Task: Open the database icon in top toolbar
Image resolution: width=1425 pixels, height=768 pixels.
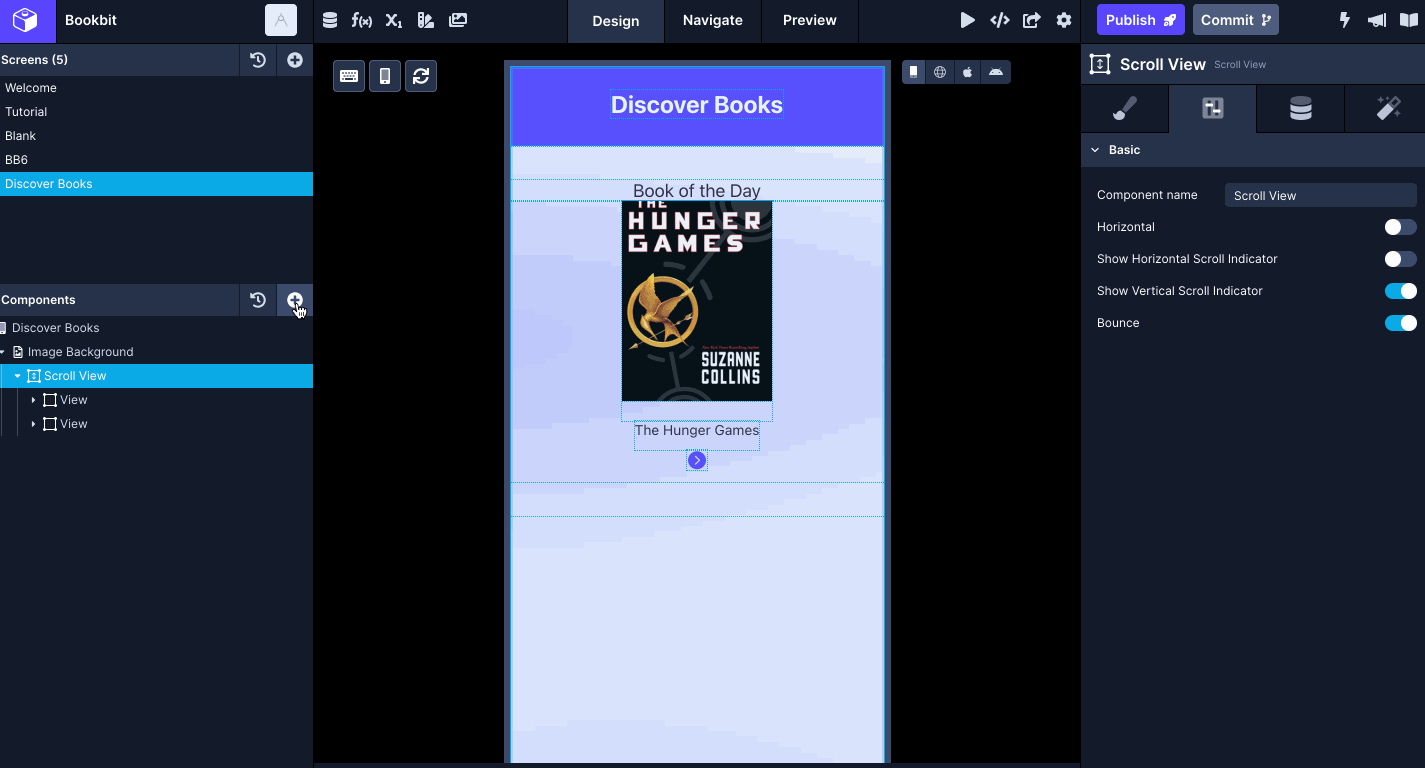Action: point(330,20)
